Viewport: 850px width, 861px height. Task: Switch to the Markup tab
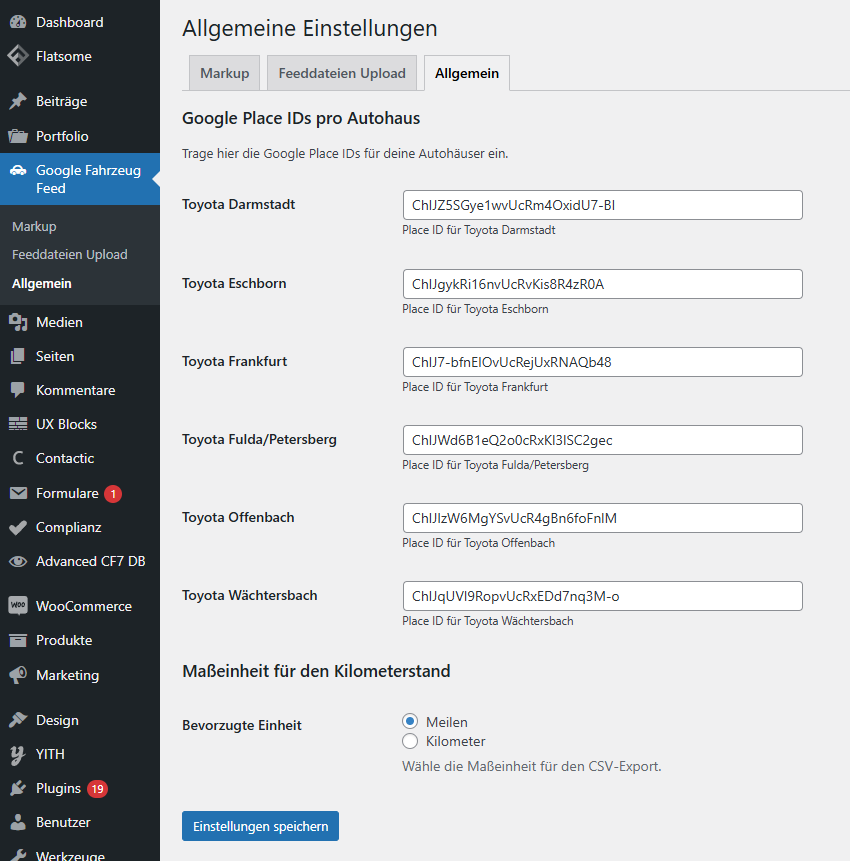click(225, 73)
